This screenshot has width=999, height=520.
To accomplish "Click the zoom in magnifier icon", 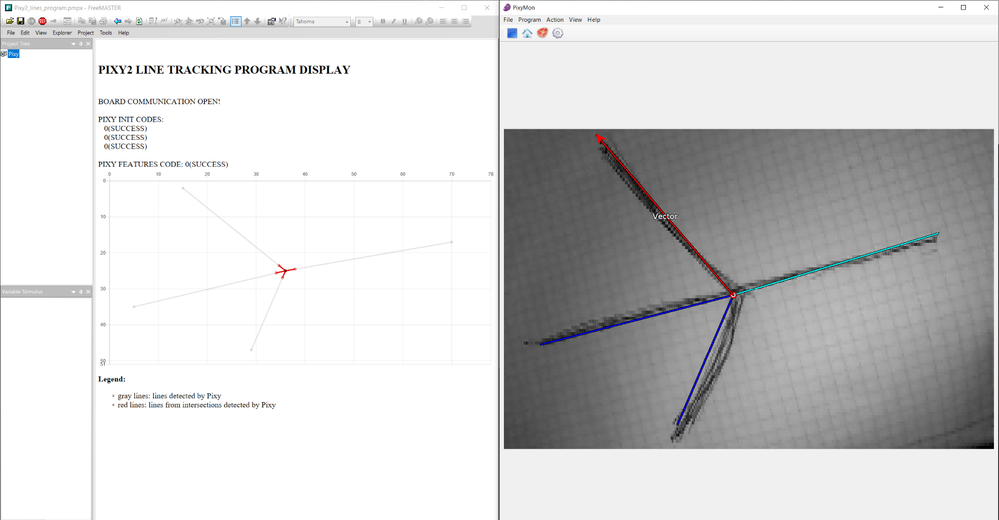I will pyautogui.click(x=419, y=21).
